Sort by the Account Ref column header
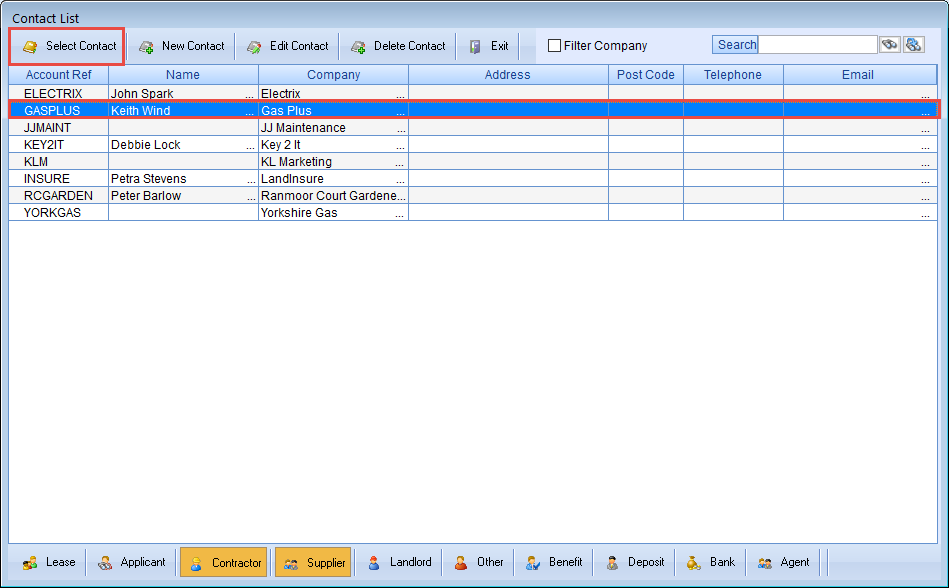 click(x=59, y=75)
